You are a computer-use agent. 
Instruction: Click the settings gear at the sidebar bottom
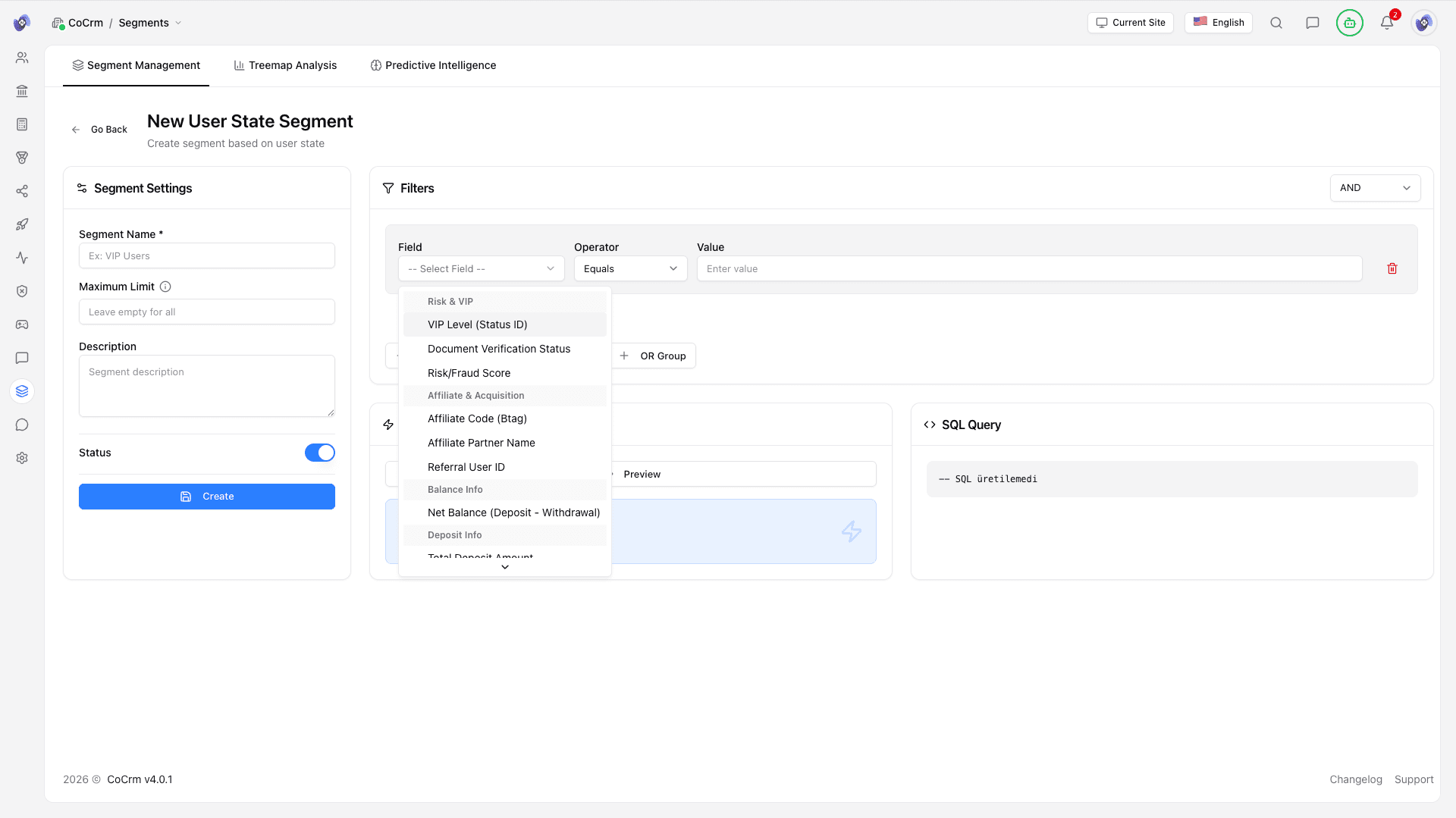click(22, 458)
